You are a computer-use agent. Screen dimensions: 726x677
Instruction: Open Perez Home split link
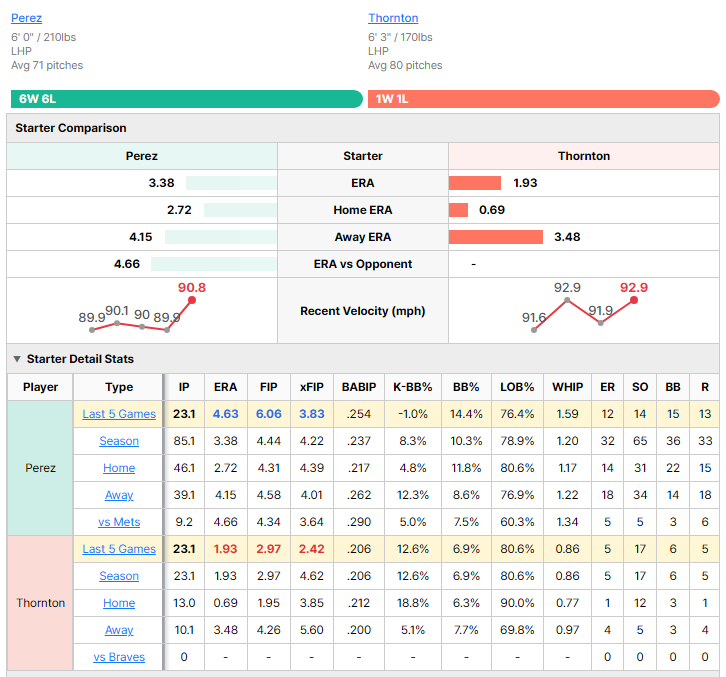[x=119, y=468]
